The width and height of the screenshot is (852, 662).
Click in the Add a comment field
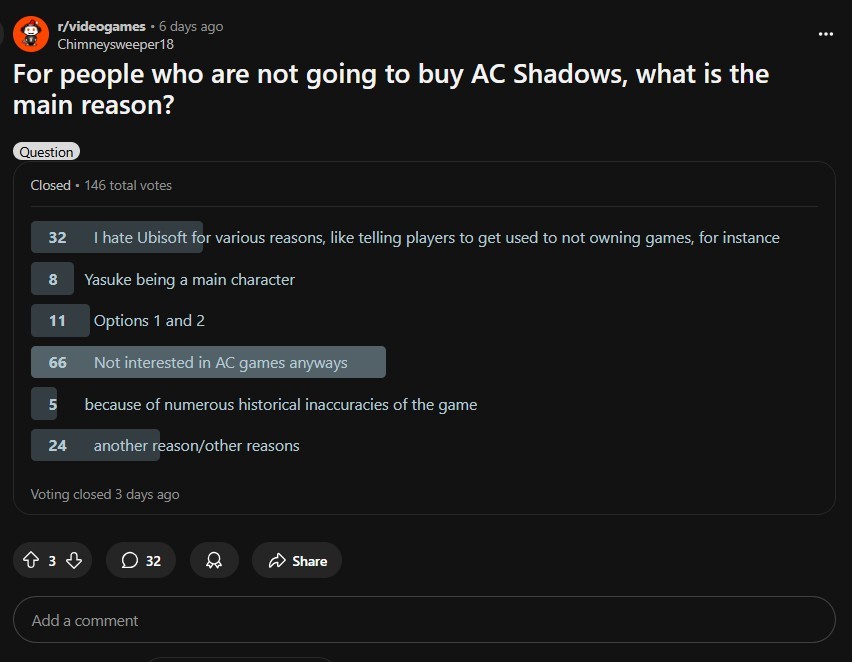(424, 621)
